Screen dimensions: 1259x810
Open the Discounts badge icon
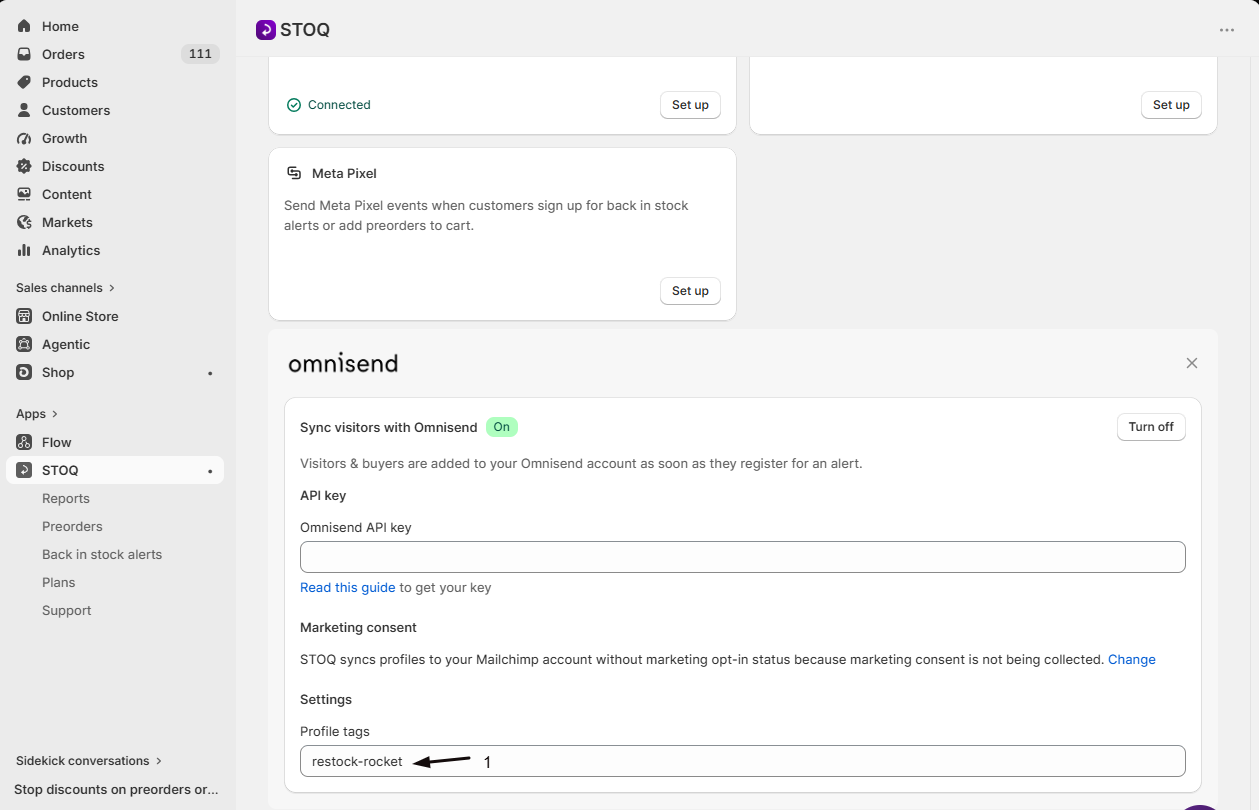pos(24,166)
